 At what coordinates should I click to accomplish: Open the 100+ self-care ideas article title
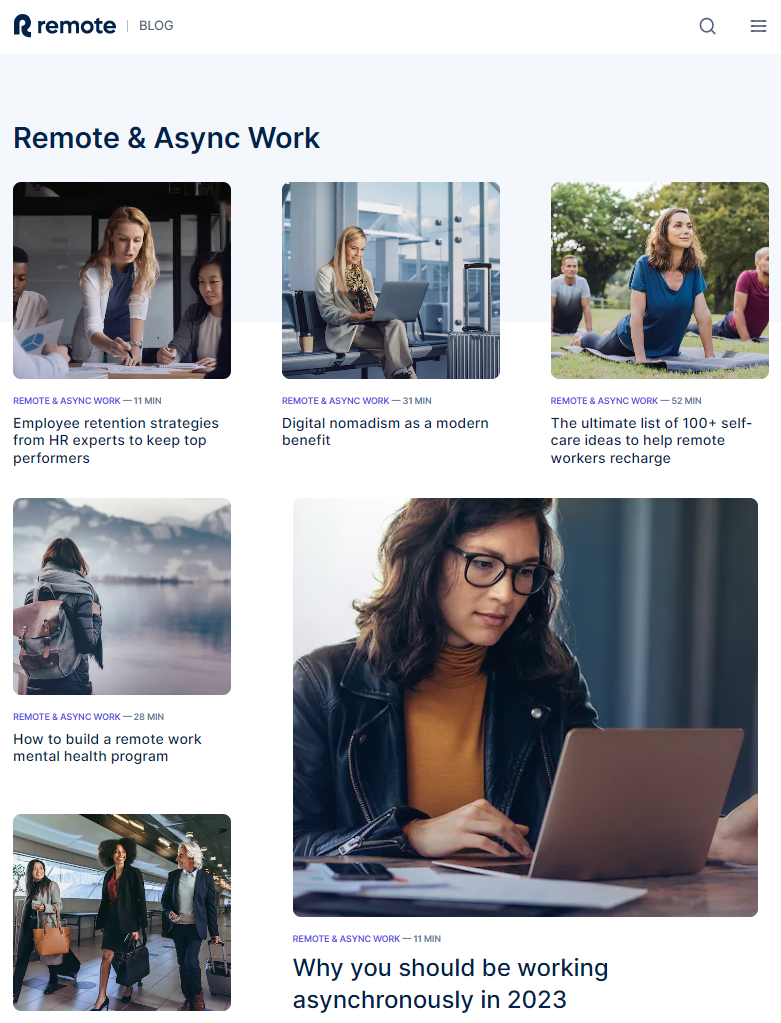click(x=651, y=440)
